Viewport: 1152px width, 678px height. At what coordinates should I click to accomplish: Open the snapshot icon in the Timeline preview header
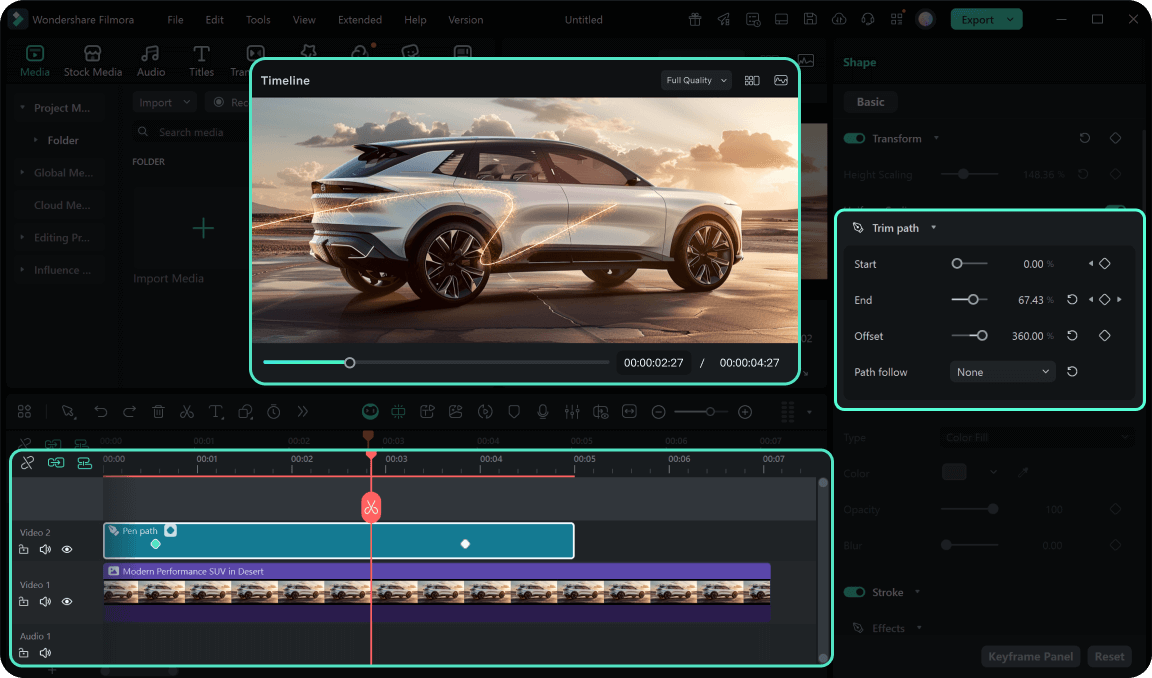tap(780, 80)
